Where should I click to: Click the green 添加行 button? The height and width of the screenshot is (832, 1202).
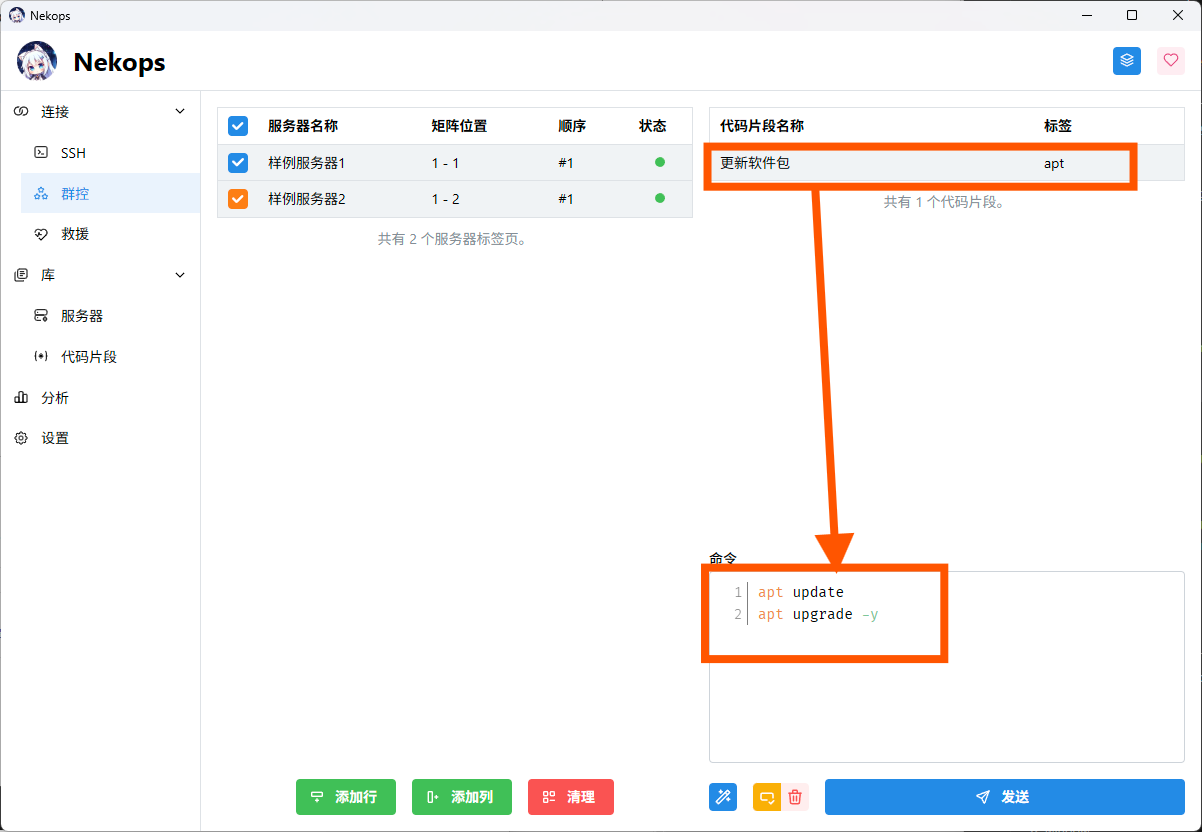(x=345, y=797)
